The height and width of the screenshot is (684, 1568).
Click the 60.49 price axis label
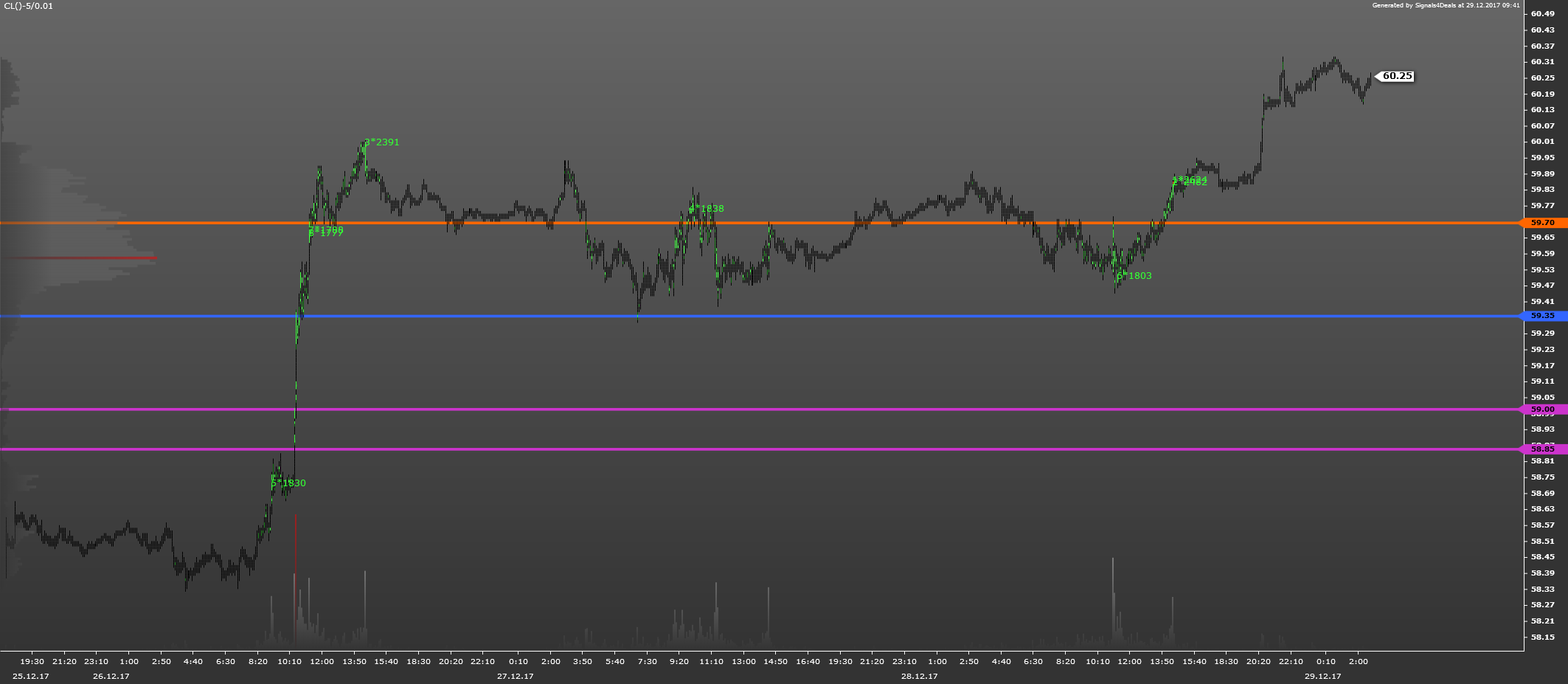tap(1543, 14)
